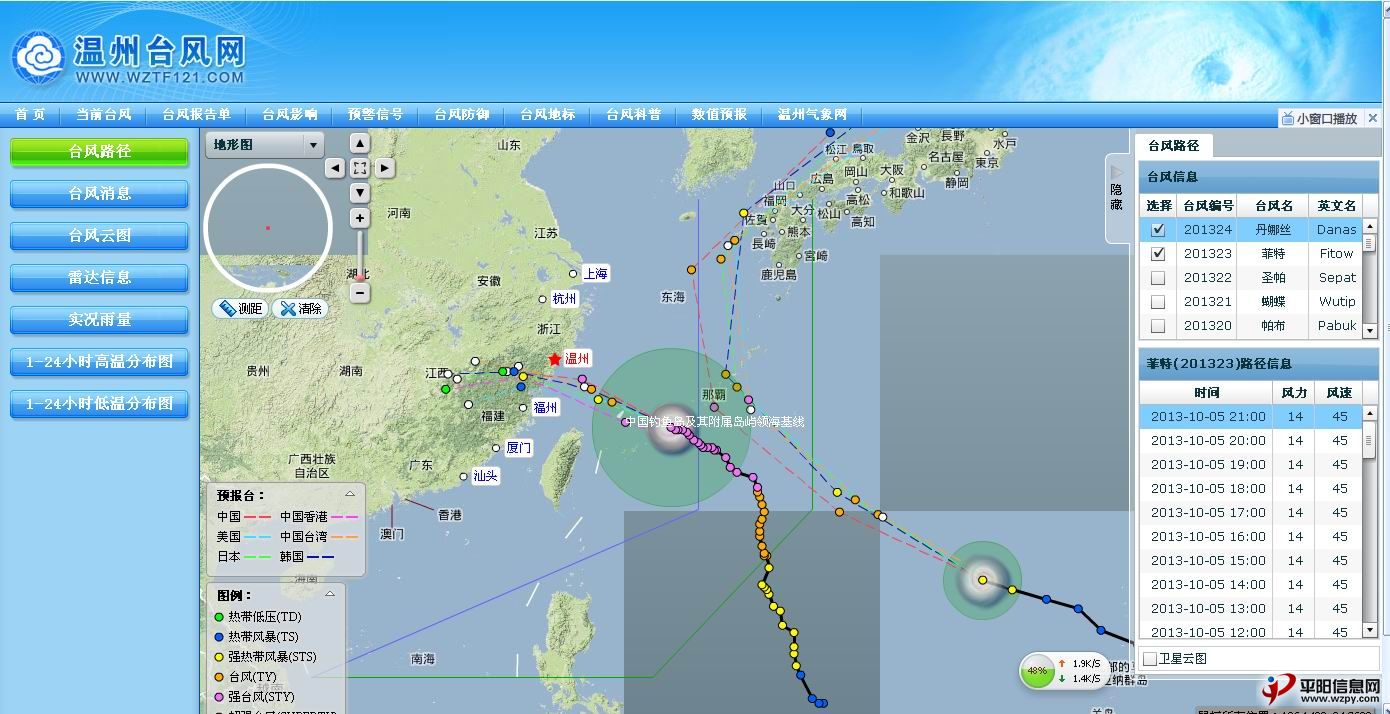The width and height of the screenshot is (1390, 714).
Task: Open 台风科普 in the navigation bar
Action: tap(634, 115)
